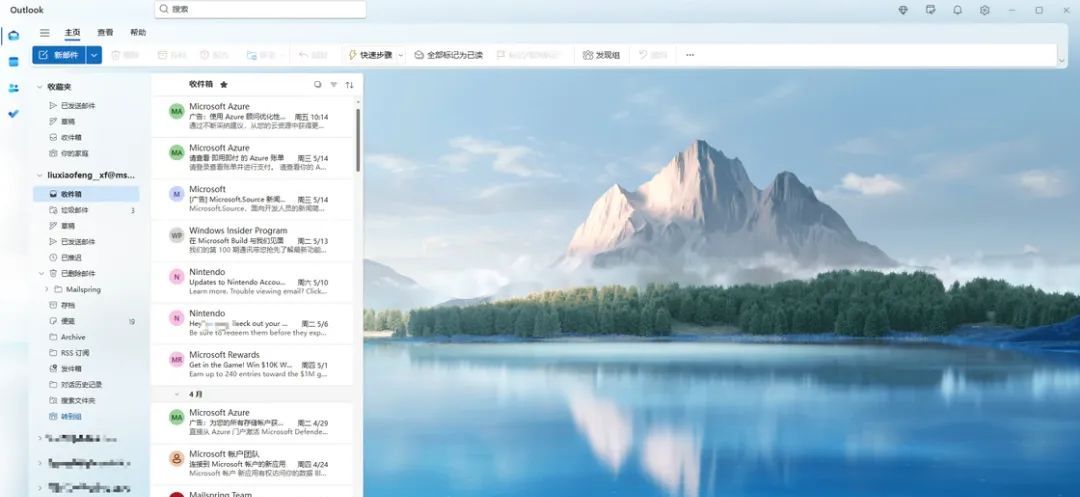The height and width of the screenshot is (497, 1080).
Task: Expand the first blurred account below 转到组
Action: click(x=40, y=438)
